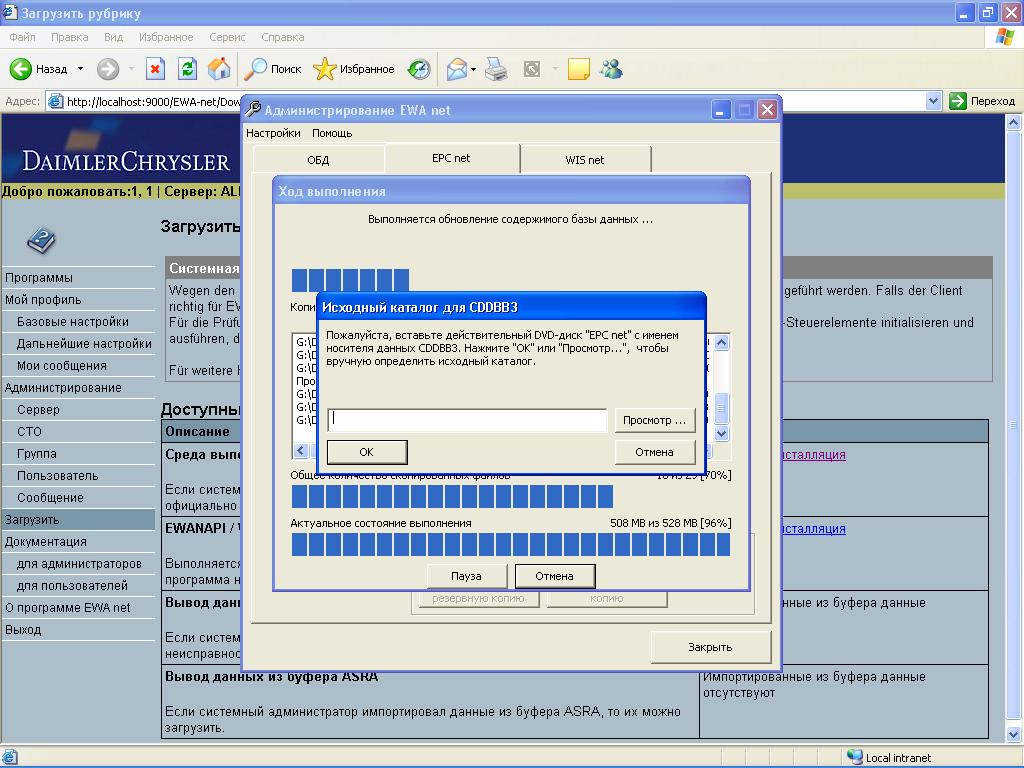Click the wrench icon in the EWA net administration title bar

point(253,109)
